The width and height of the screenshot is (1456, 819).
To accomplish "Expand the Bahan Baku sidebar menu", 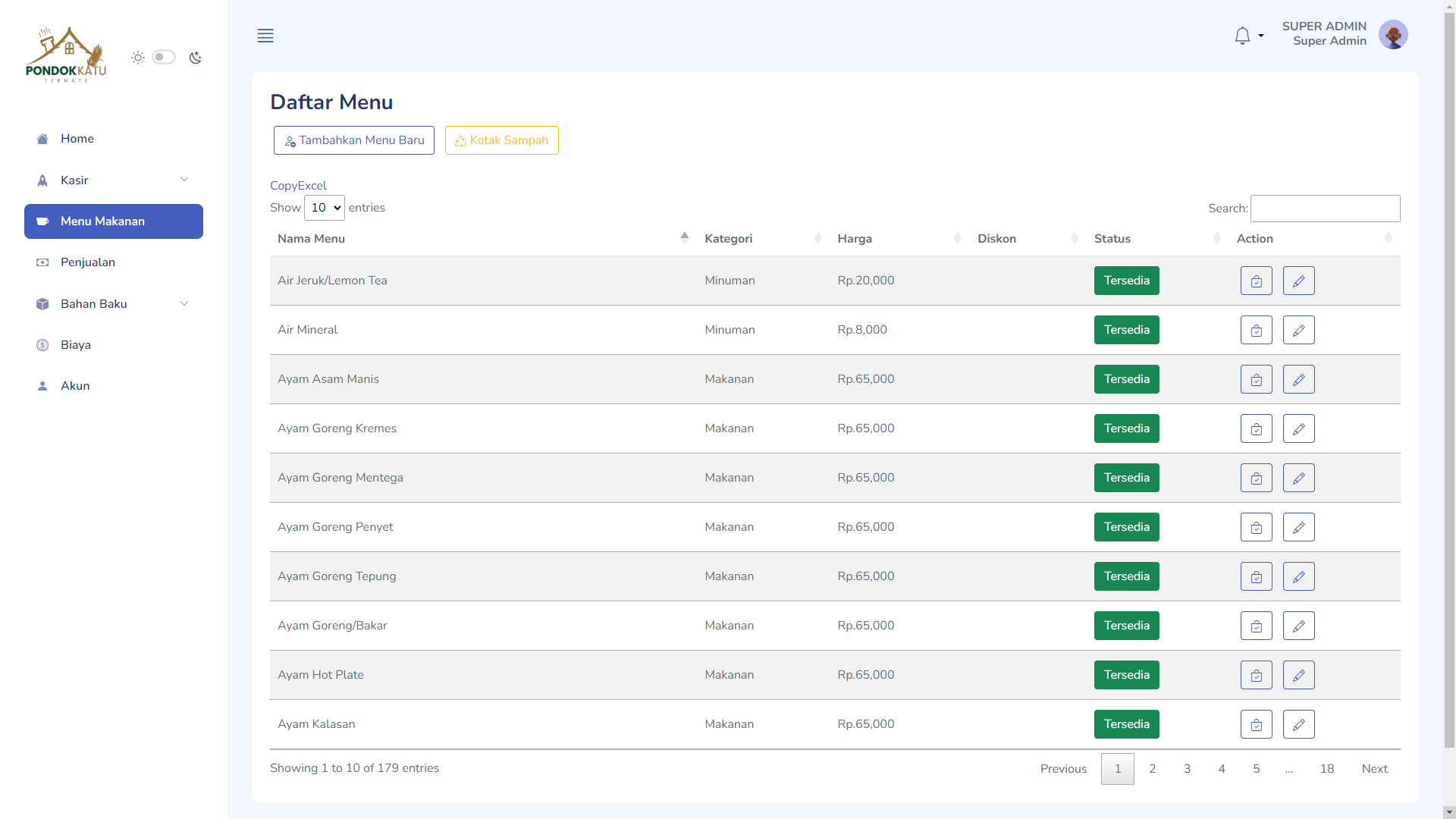I will 114,304.
